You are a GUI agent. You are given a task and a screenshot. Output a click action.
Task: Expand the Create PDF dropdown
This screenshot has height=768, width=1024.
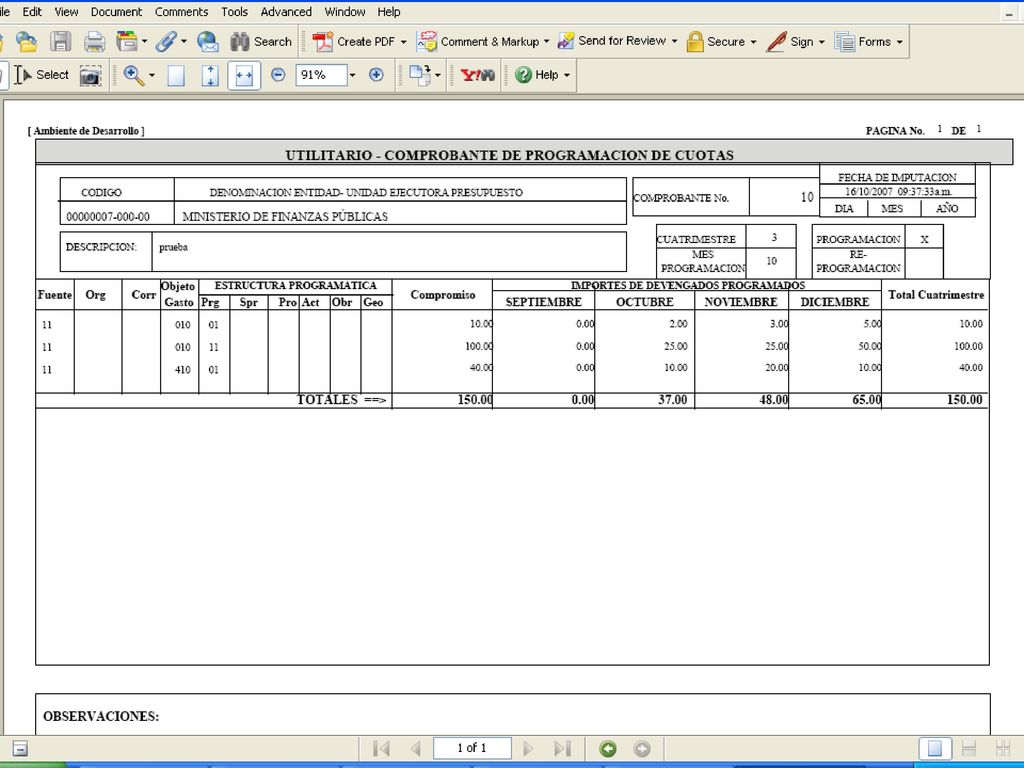point(404,42)
